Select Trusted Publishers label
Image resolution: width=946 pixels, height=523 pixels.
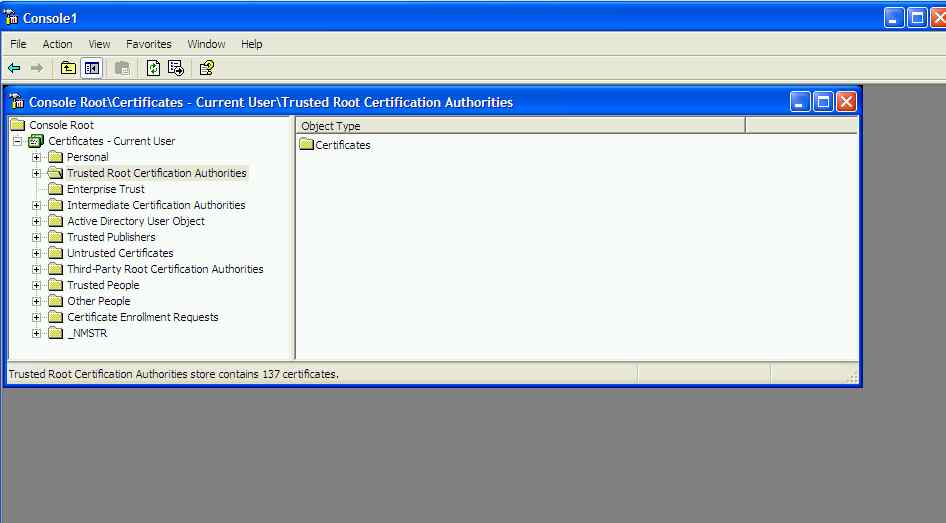click(x=111, y=237)
